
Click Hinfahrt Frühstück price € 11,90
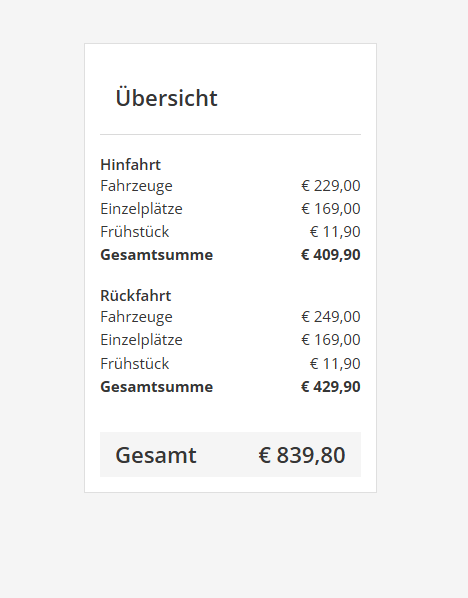[x=335, y=231]
